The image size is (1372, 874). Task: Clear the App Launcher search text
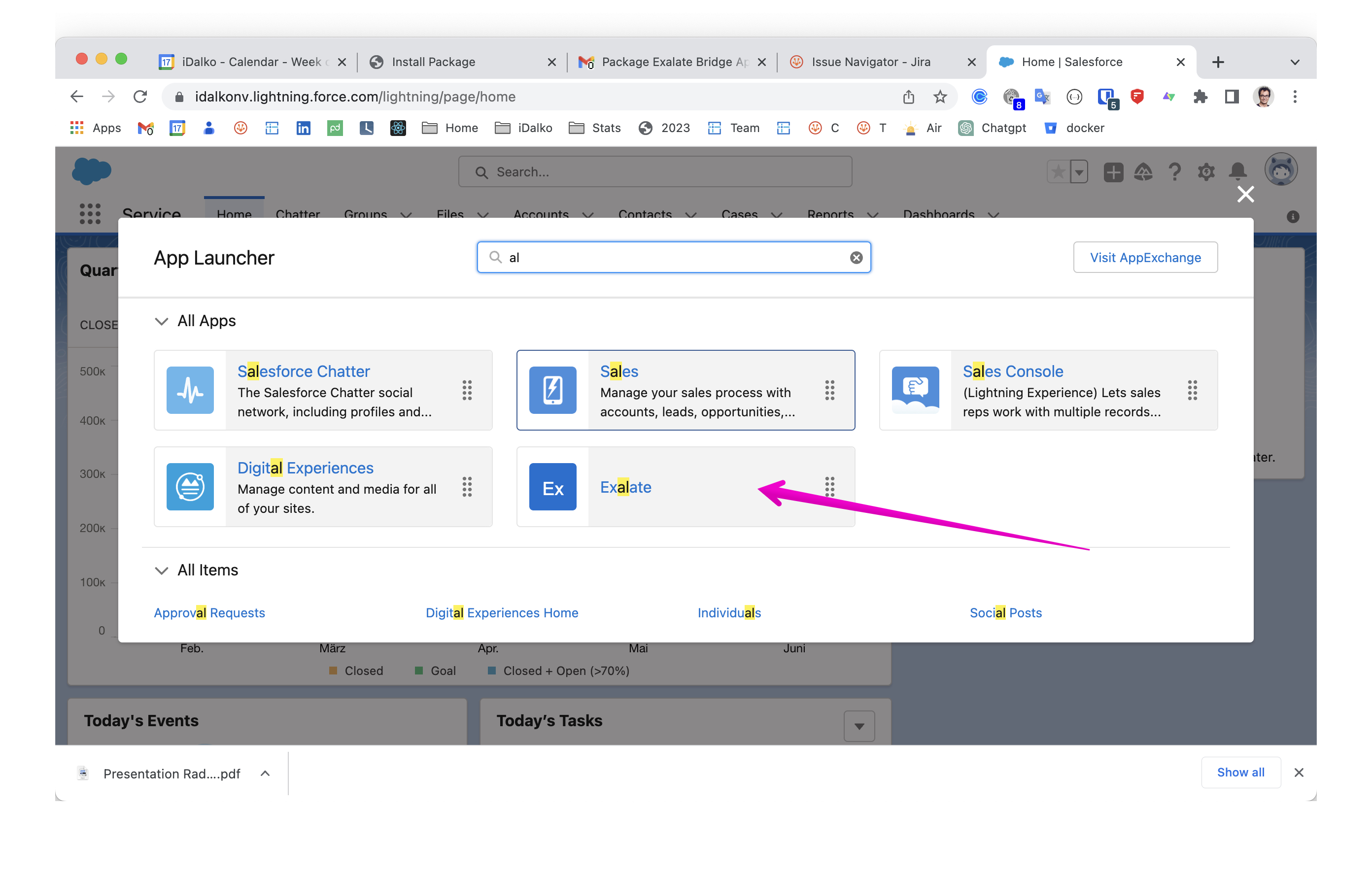tap(856, 258)
